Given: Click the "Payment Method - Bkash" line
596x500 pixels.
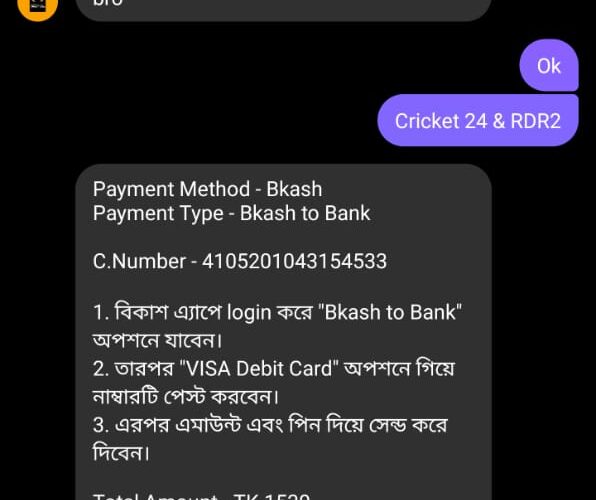Looking at the screenshot, I should click(208, 189).
